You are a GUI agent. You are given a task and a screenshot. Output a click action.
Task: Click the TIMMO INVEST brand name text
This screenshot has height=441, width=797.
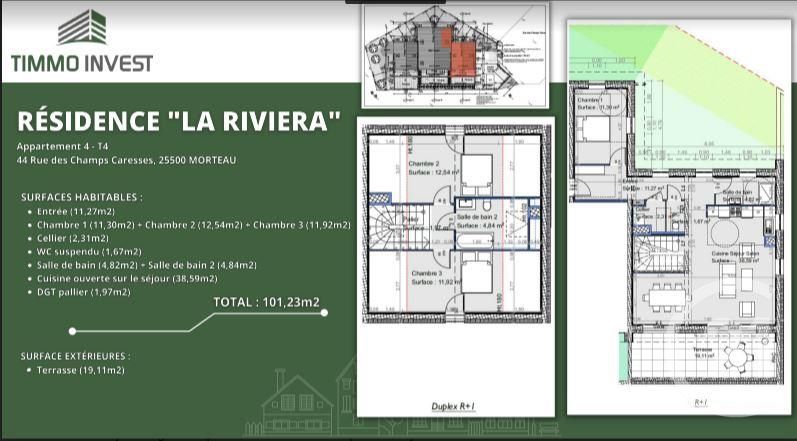(82, 63)
